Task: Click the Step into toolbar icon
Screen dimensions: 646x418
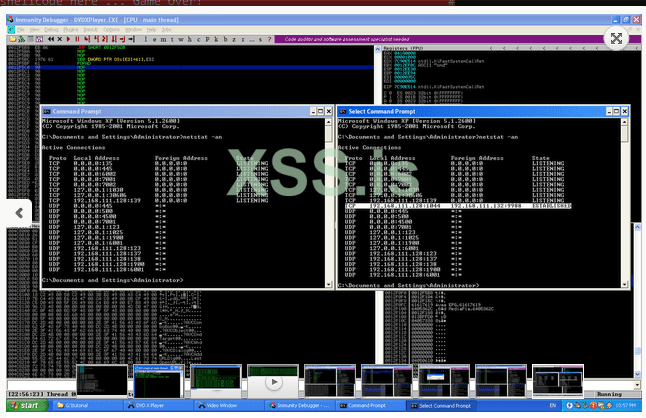Action: tap(87, 39)
